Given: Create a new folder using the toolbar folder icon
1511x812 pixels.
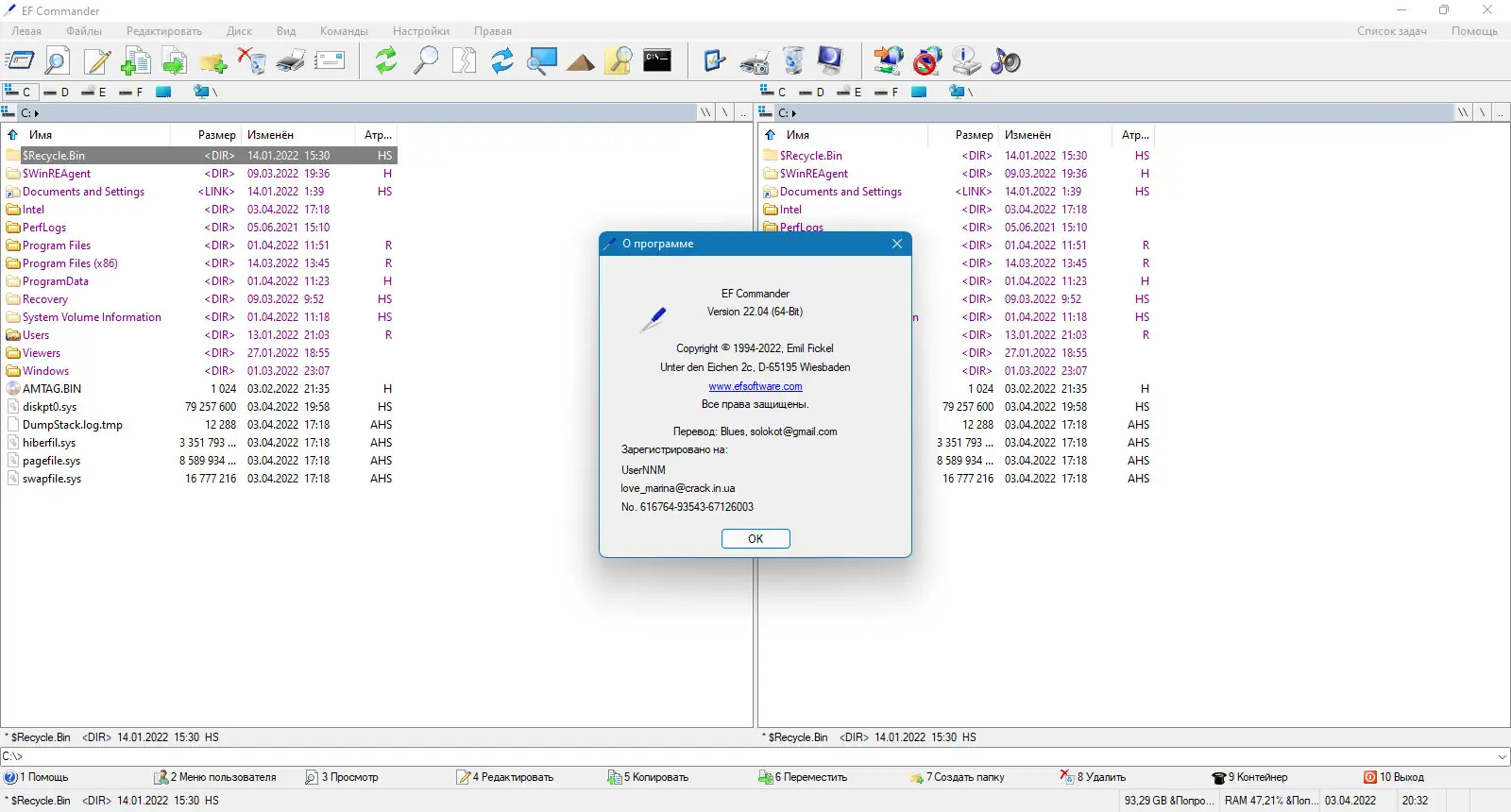Looking at the screenshot, I should 213,61.
